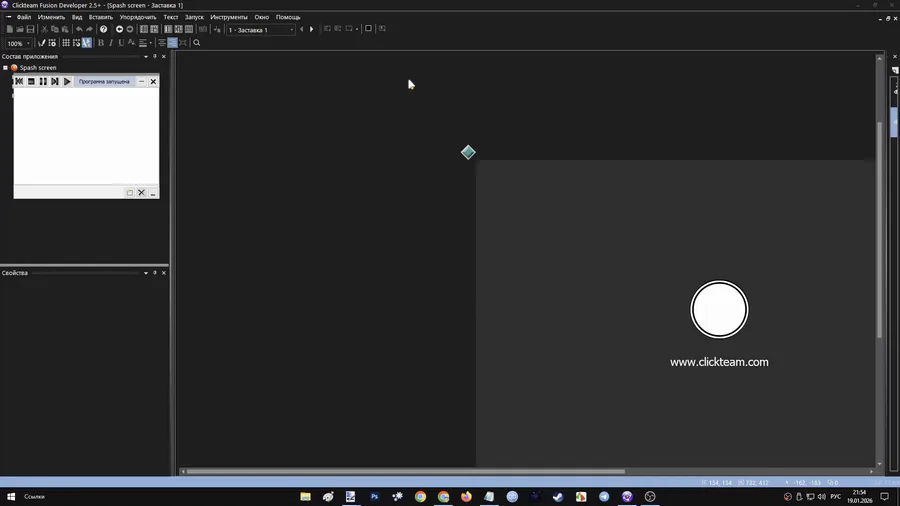Restart the running application with rewind button

[19, 81]
